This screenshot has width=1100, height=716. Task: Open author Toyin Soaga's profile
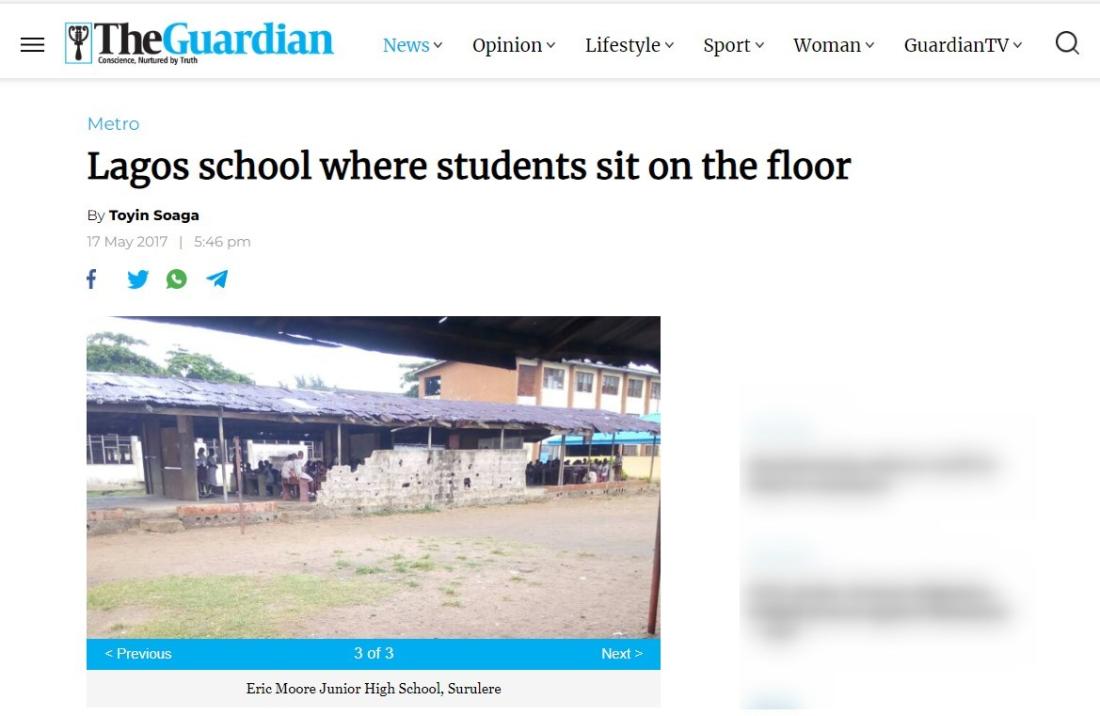pos(154,215)
